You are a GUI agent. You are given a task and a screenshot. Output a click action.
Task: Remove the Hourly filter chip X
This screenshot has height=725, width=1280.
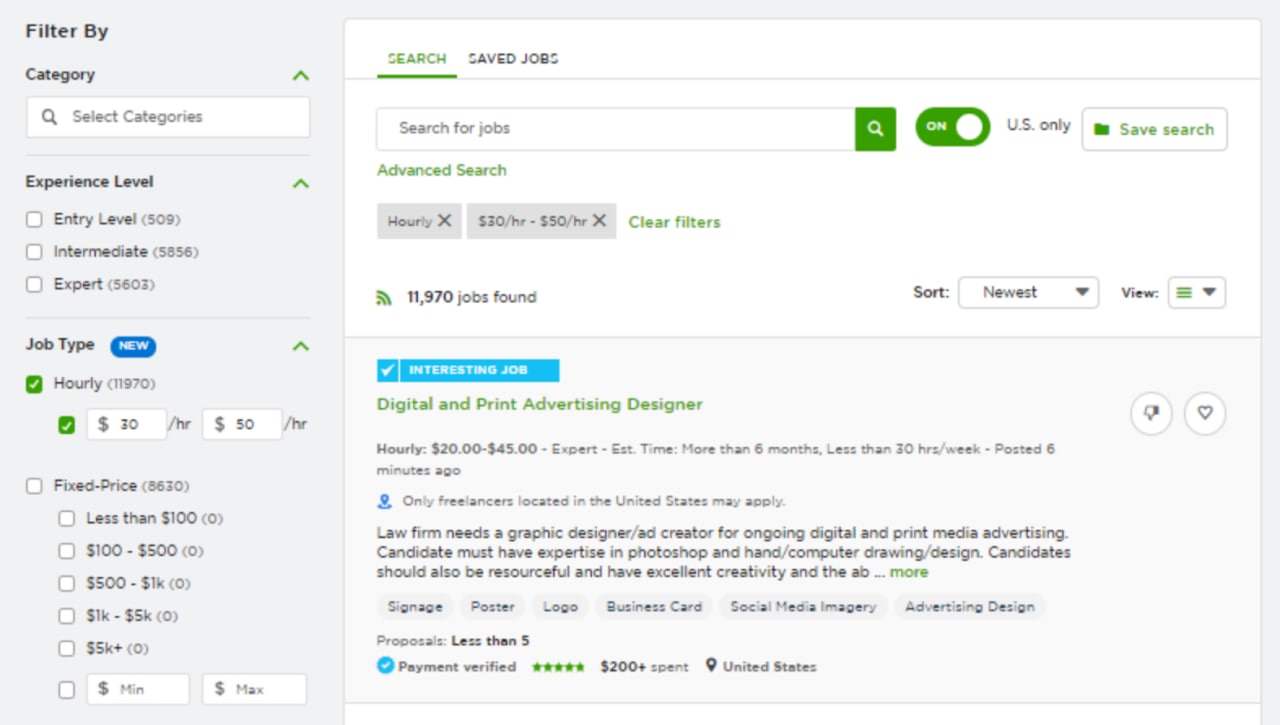tap(444, 221)
